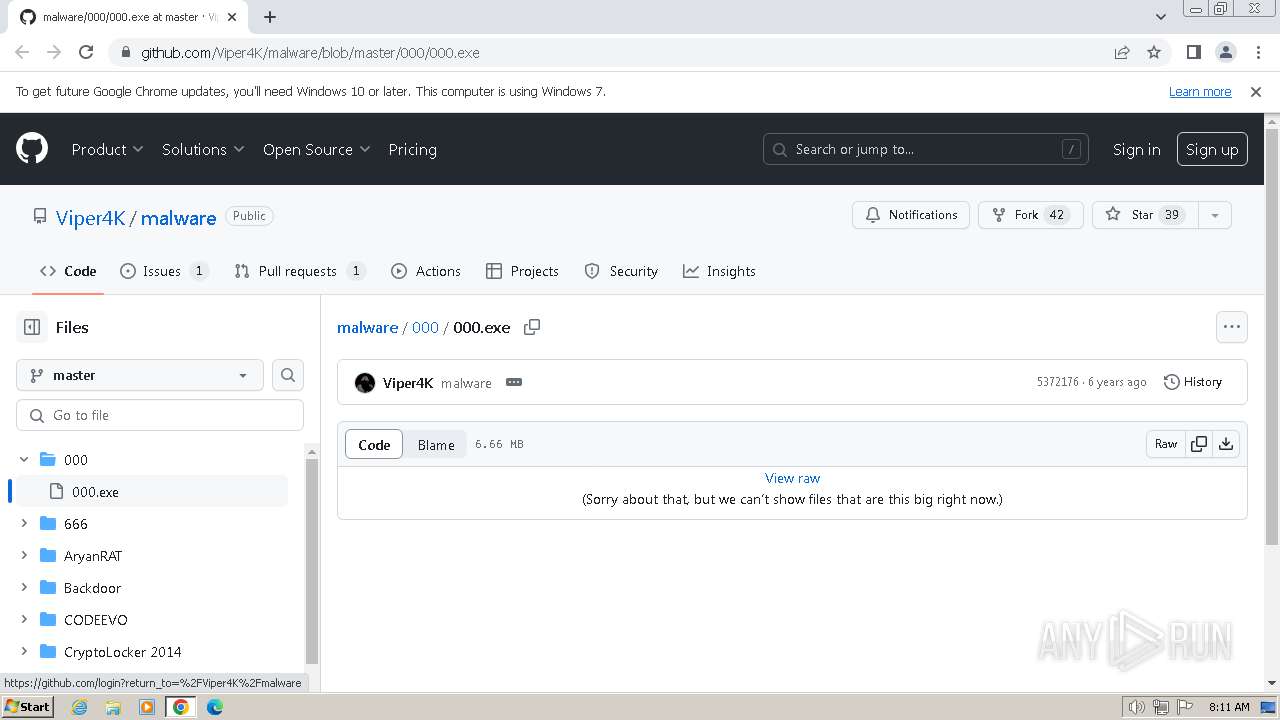Open the Actions tab

pyautogui.click(x=426, y=271)
